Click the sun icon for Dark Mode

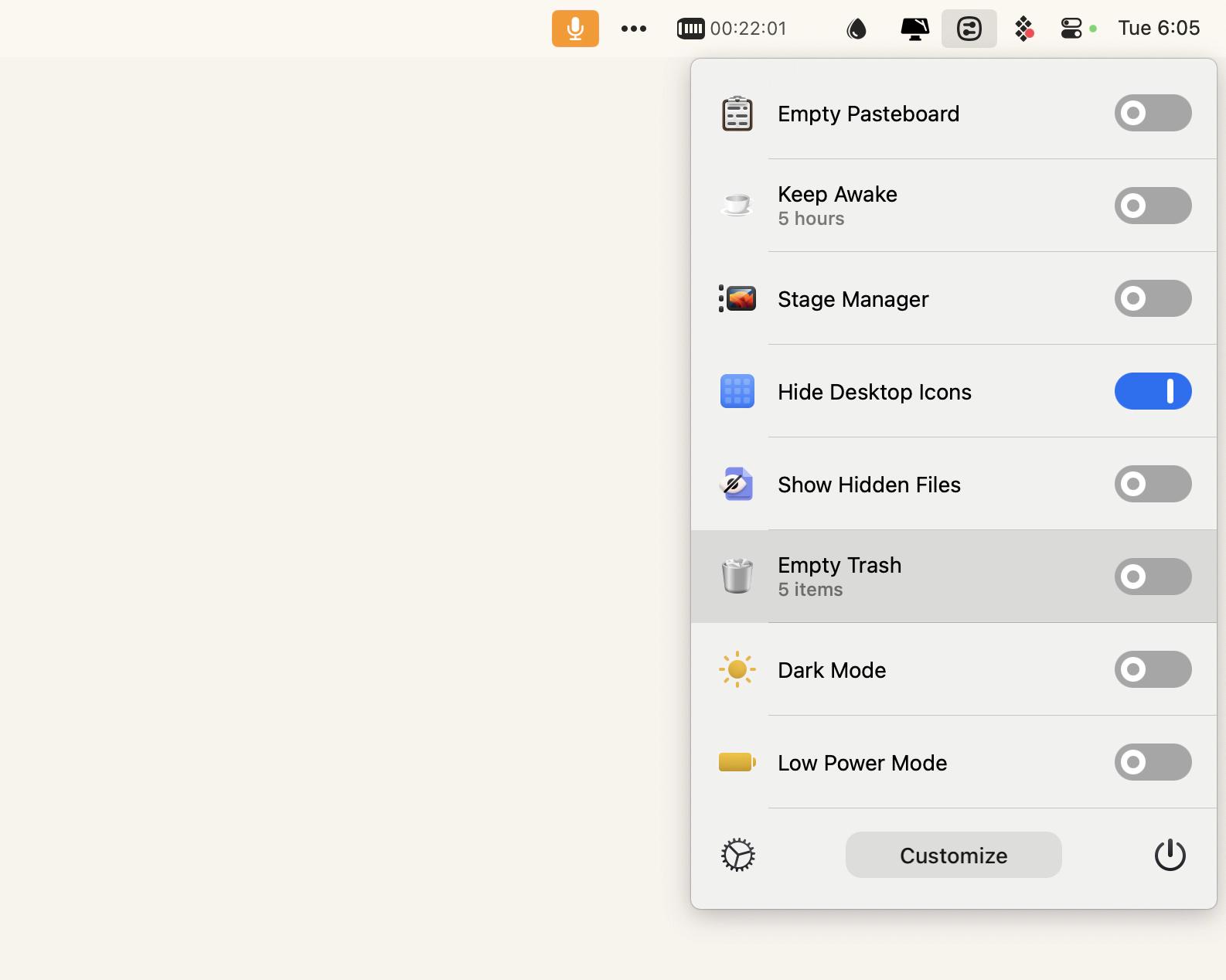737,669
